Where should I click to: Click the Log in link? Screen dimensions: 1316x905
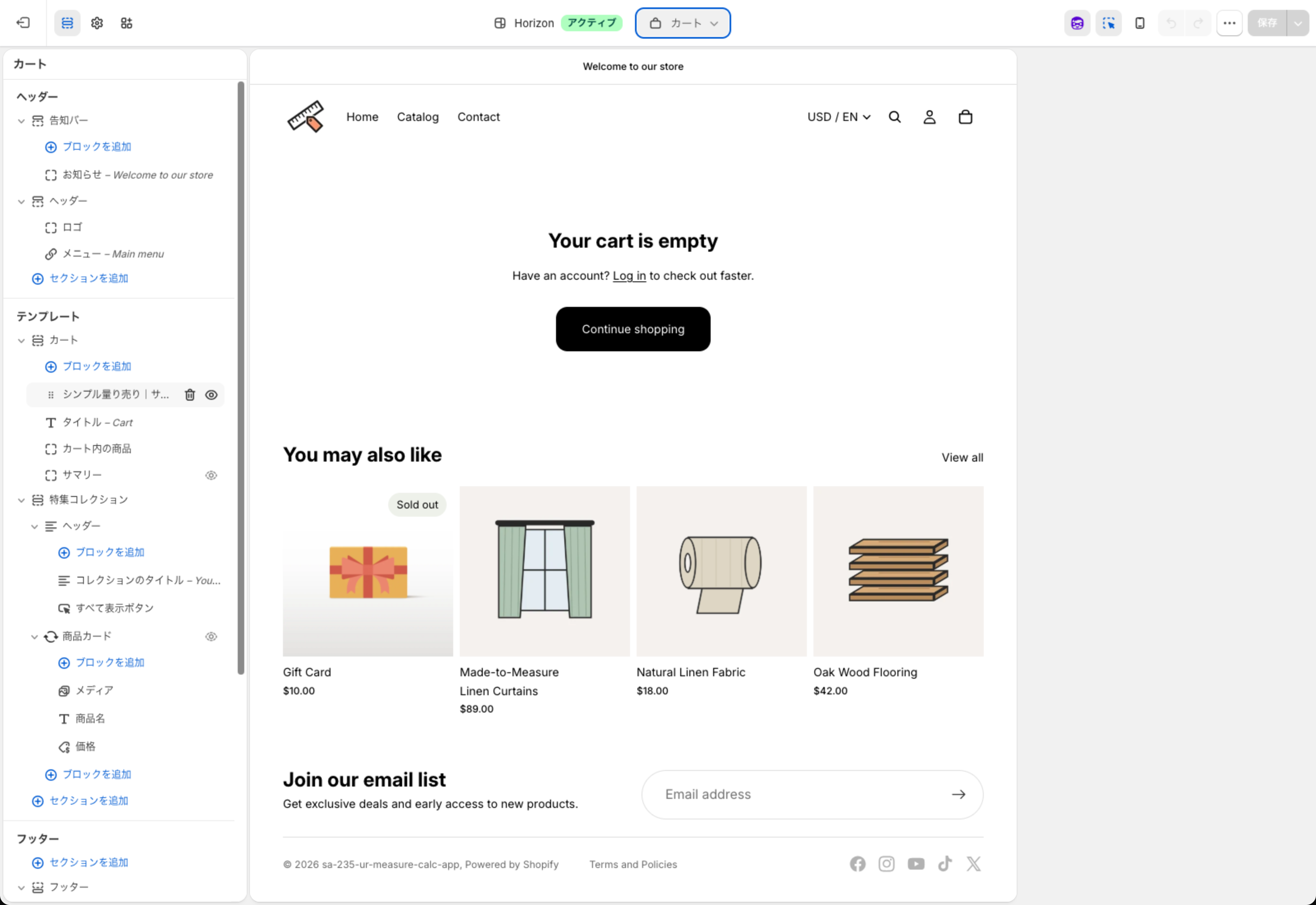[x=629, y=276]
